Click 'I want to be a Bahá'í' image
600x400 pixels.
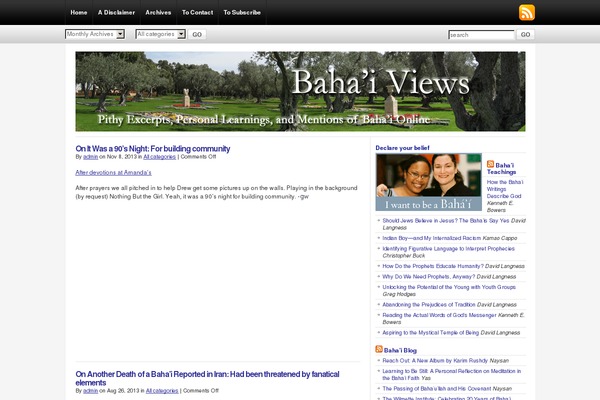pyautogui.click(x=429, y=182)
